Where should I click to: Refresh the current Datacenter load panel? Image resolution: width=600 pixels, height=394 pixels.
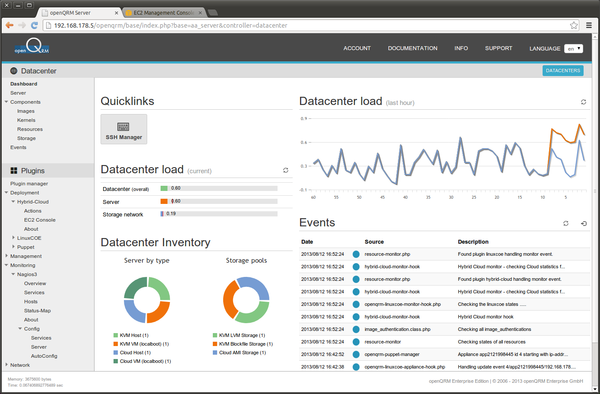[285, 170]
